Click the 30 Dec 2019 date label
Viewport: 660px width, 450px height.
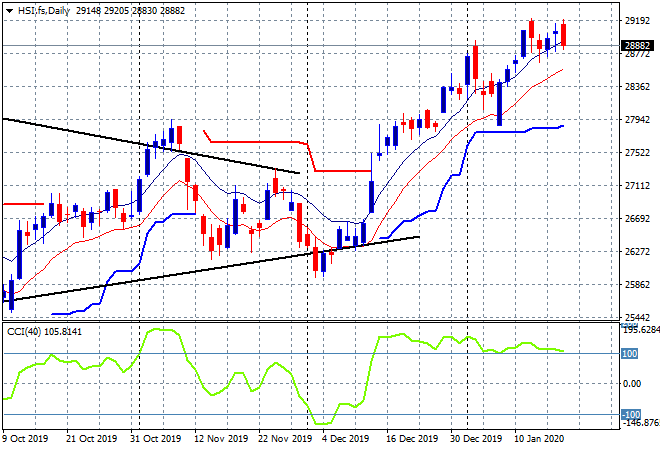tap(476, 439)
